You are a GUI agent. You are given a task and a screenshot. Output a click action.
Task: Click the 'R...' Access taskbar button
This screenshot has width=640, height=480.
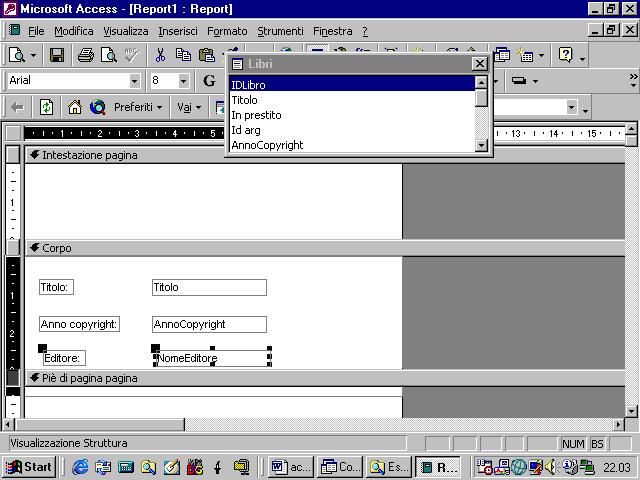click(x=438, y=467)
